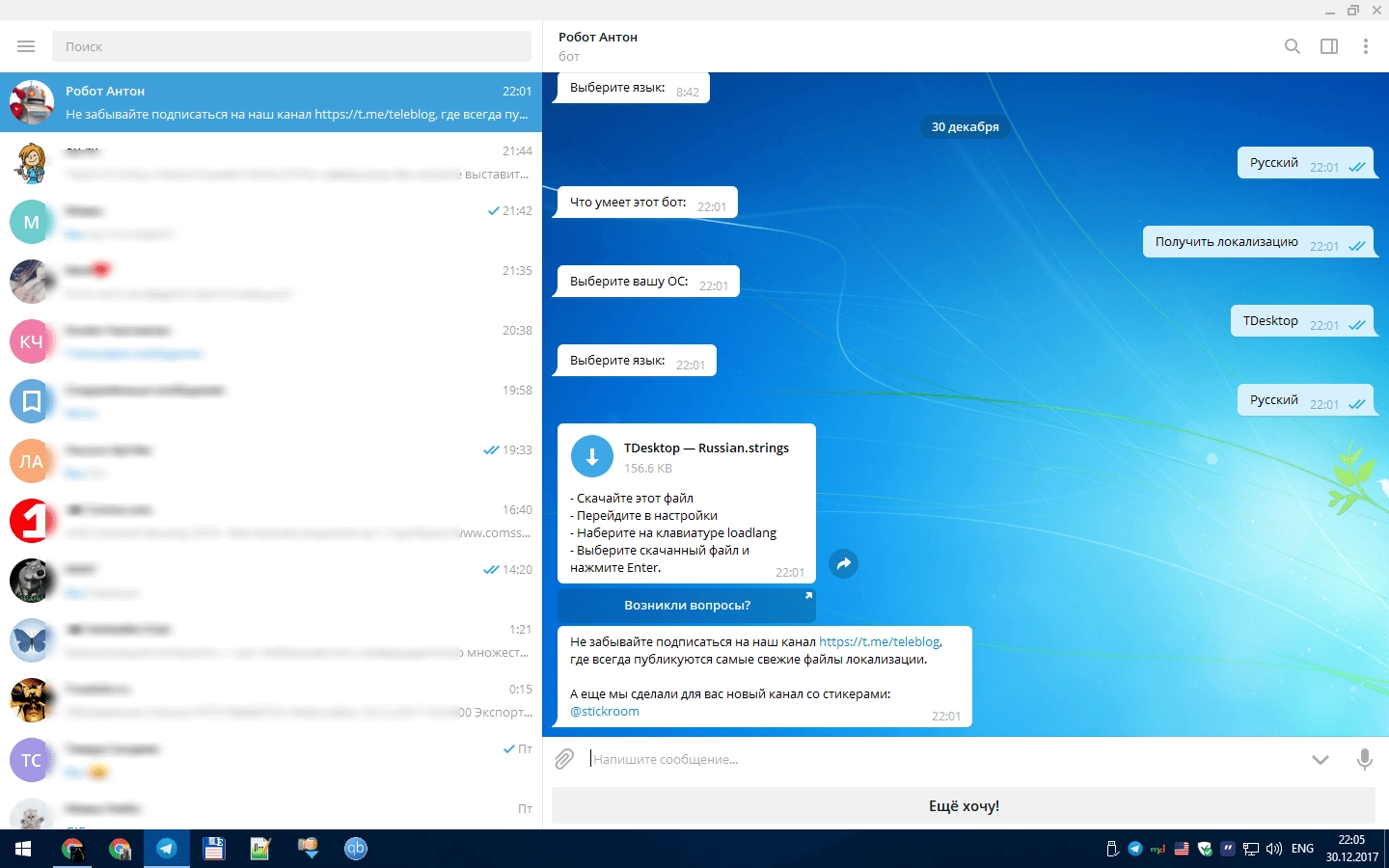Open the chat with the ЛА avatar
The width and height of the screenshot is (1389, 868).
[271, 461]
